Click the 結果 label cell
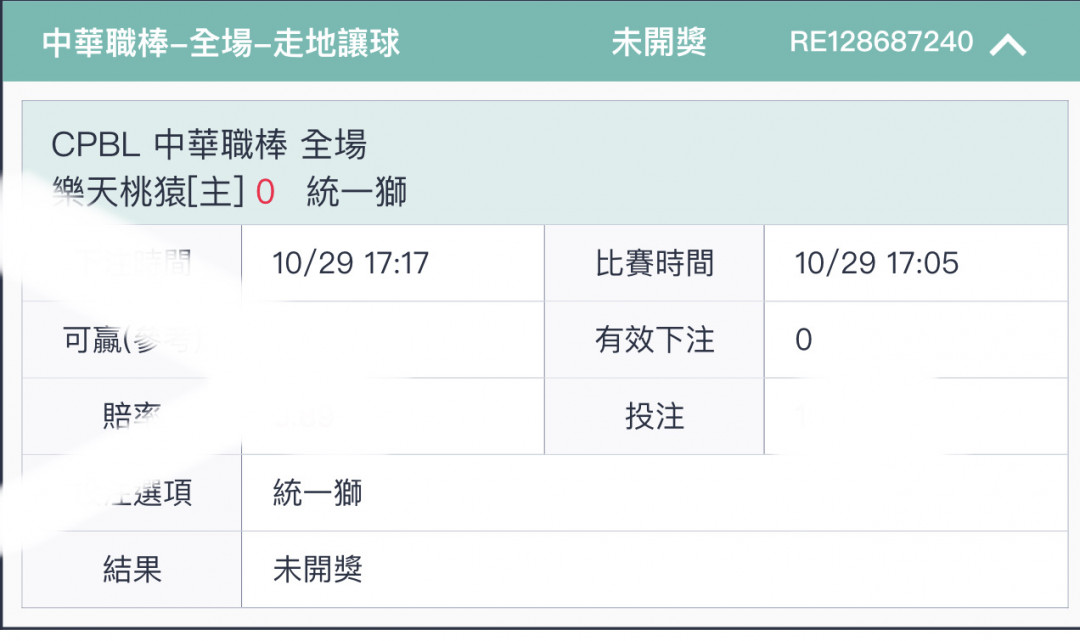Image resolution: width=1080 pixels, height=641 pixels. coord(132,569)
